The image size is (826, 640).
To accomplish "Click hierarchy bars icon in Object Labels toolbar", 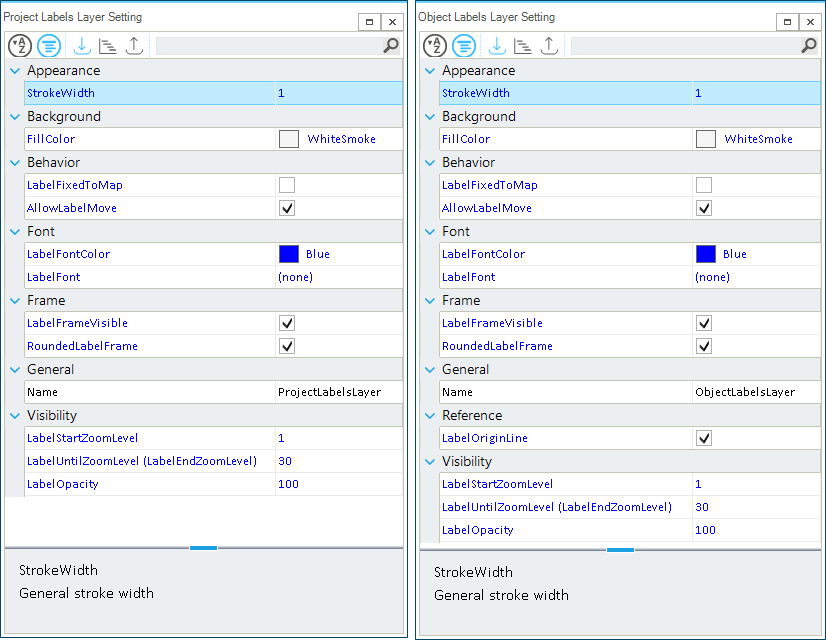I will [523, 46].
